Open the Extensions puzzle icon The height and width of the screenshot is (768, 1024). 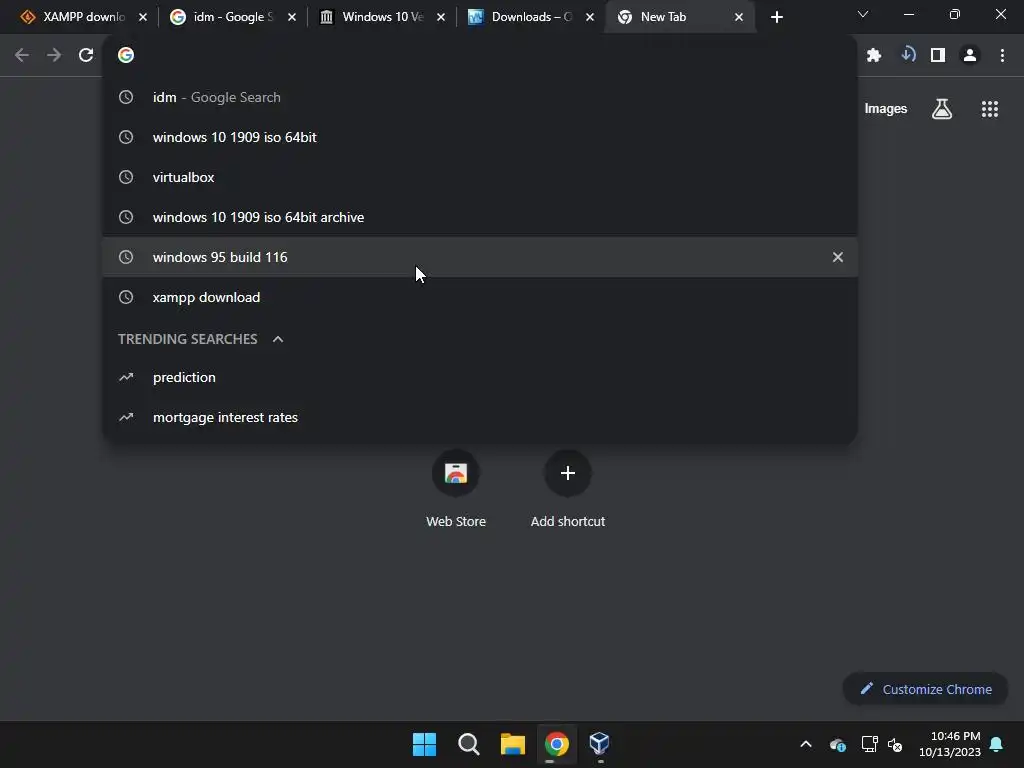[874, 56]
